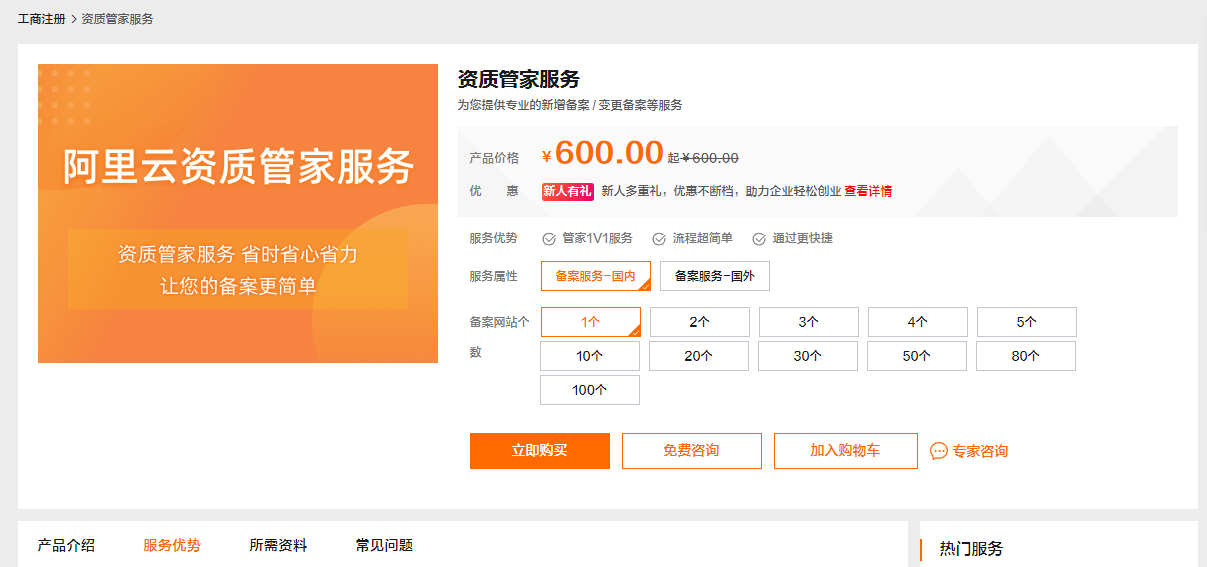Viewport: 1207px width, 567px height.
Task: Choose 5个 website count
Action: [1026, 322]
